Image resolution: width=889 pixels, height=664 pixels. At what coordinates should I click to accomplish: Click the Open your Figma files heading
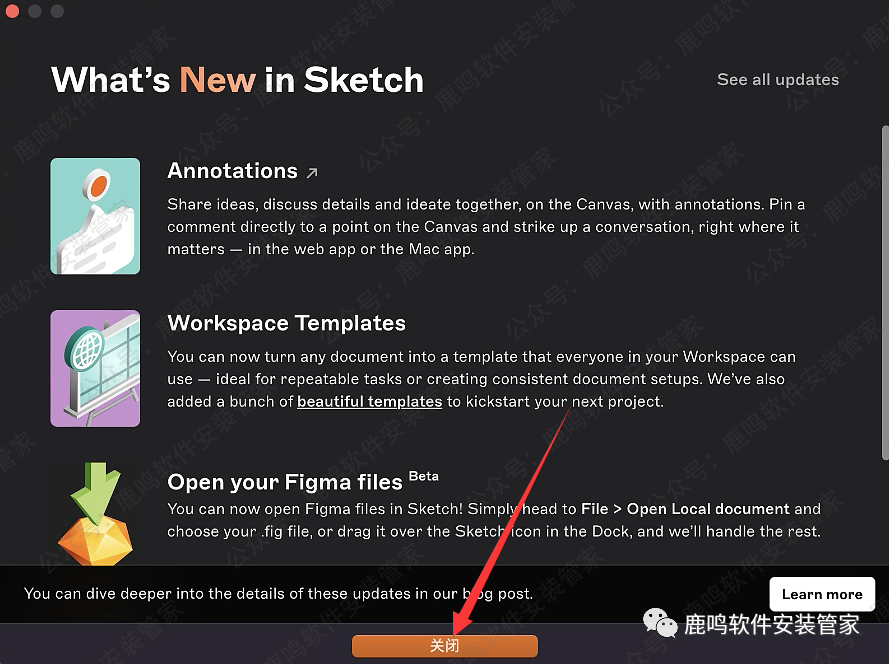(285, 482)
